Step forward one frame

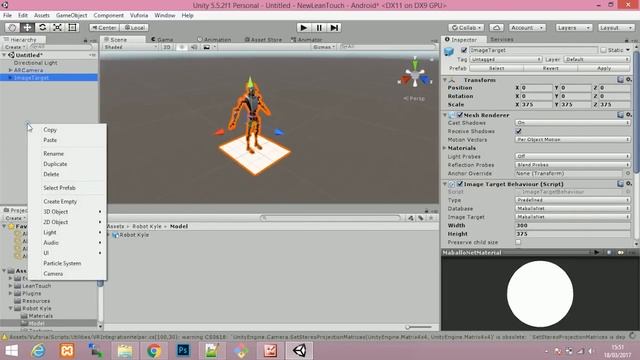pyautogui.click(x=334, y=27)
